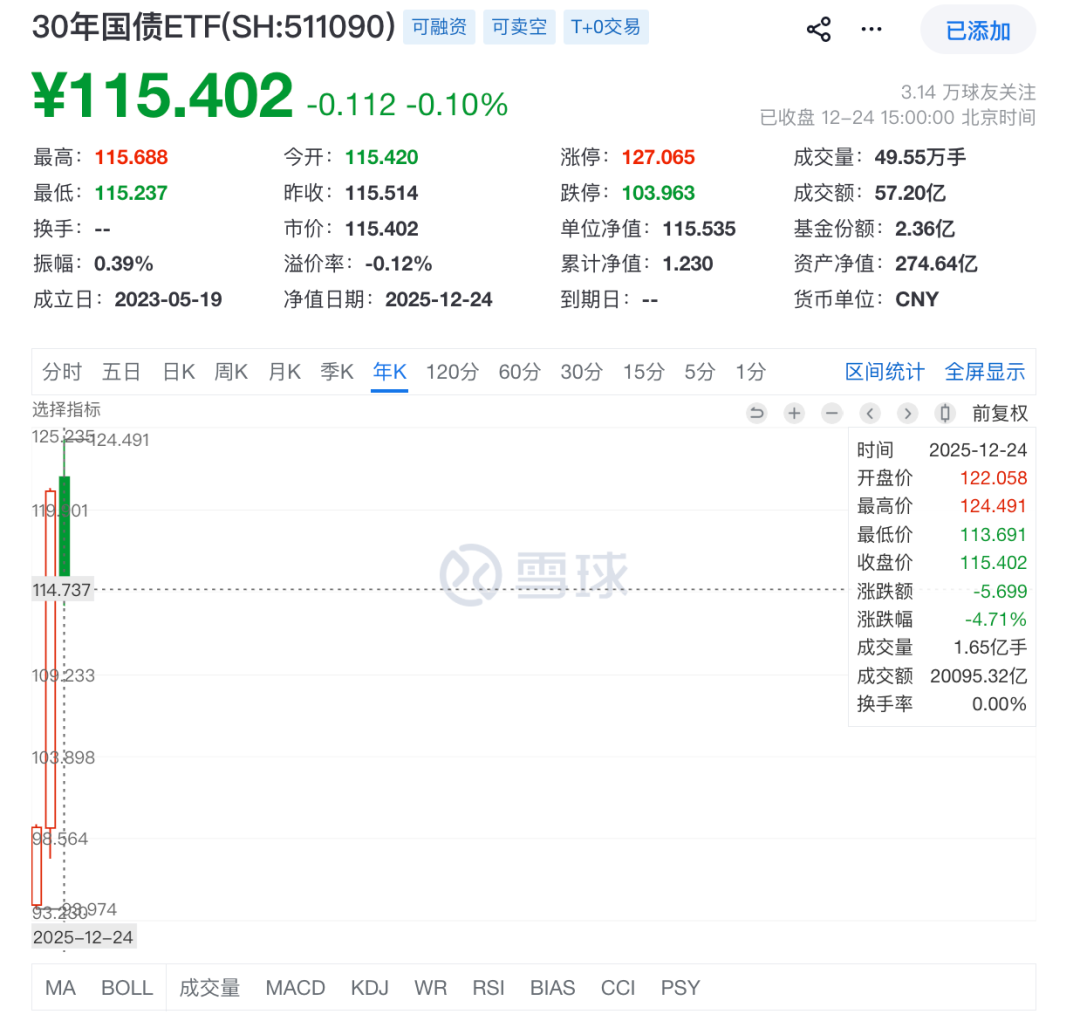Switch to the 30分 tab

[x=581, y=372]
